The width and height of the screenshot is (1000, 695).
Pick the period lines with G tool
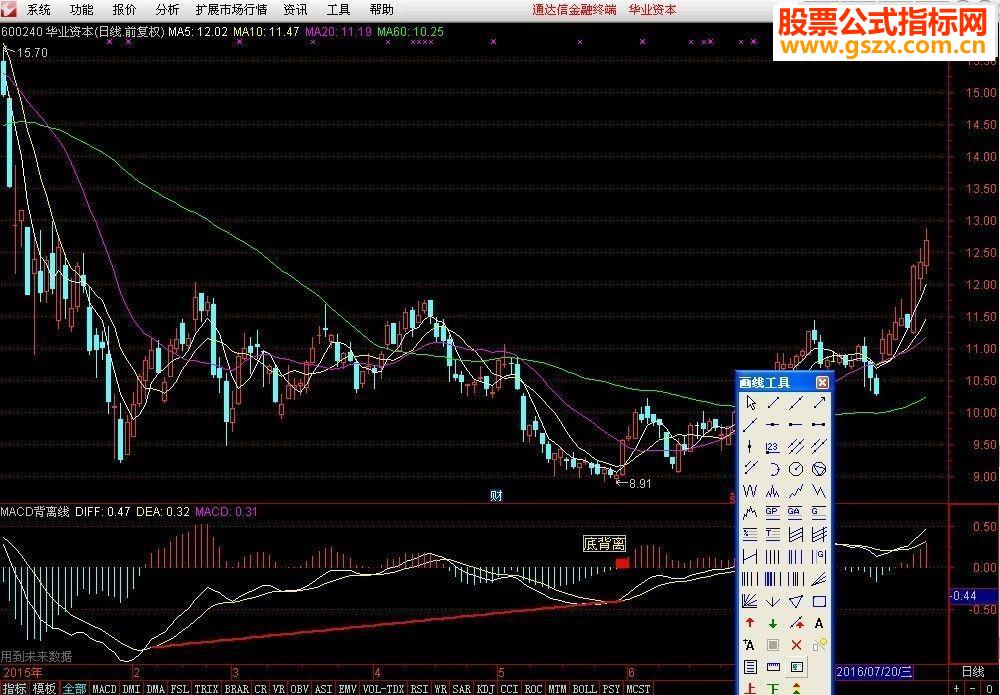click(x=820, y=557)
